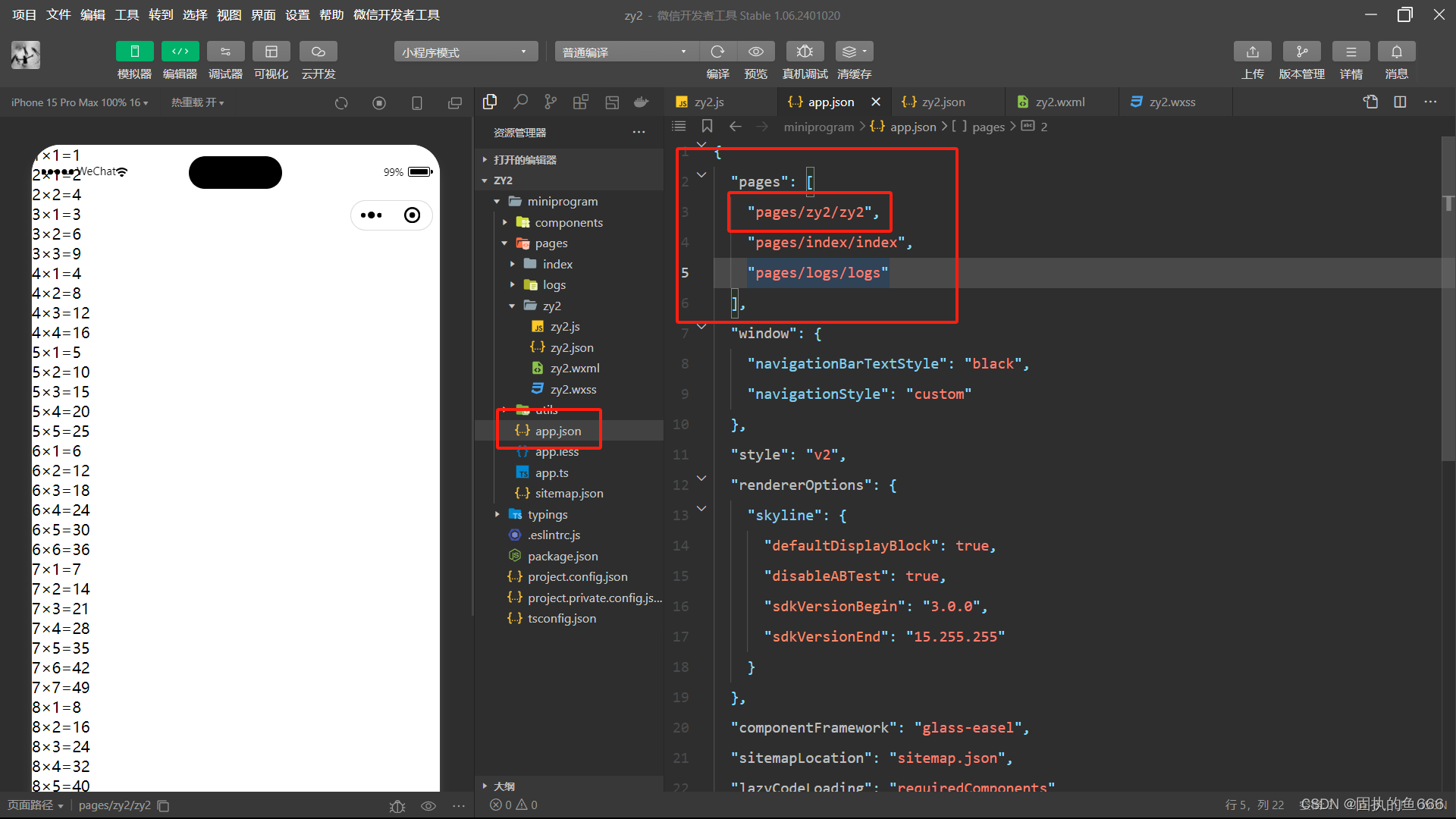The height and width of the screenshot is (819, 1456).
Task: Toggle the hot reload dropdown
Action: coord(197,102)
